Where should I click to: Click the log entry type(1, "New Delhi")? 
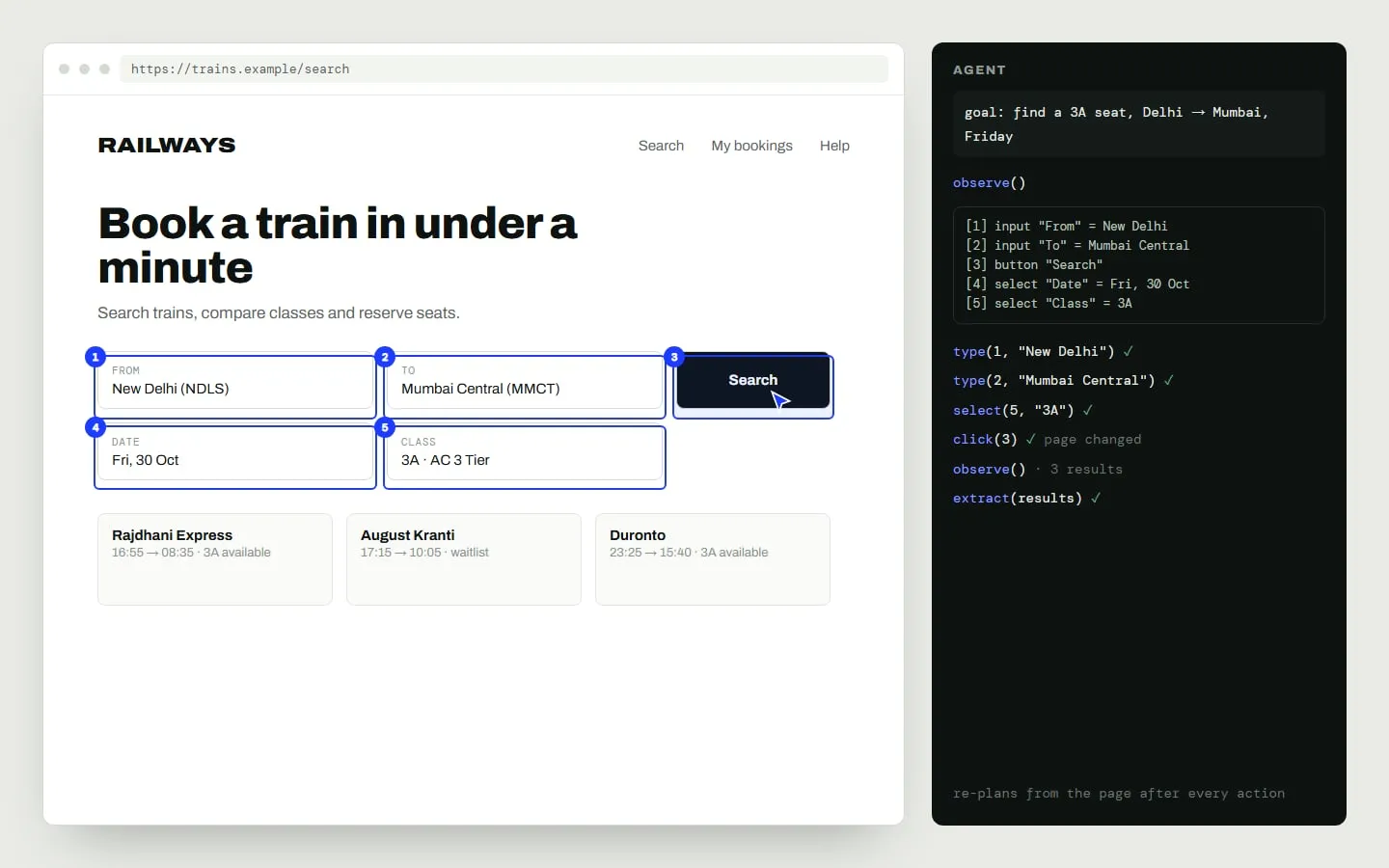[x=1044, y=352]
